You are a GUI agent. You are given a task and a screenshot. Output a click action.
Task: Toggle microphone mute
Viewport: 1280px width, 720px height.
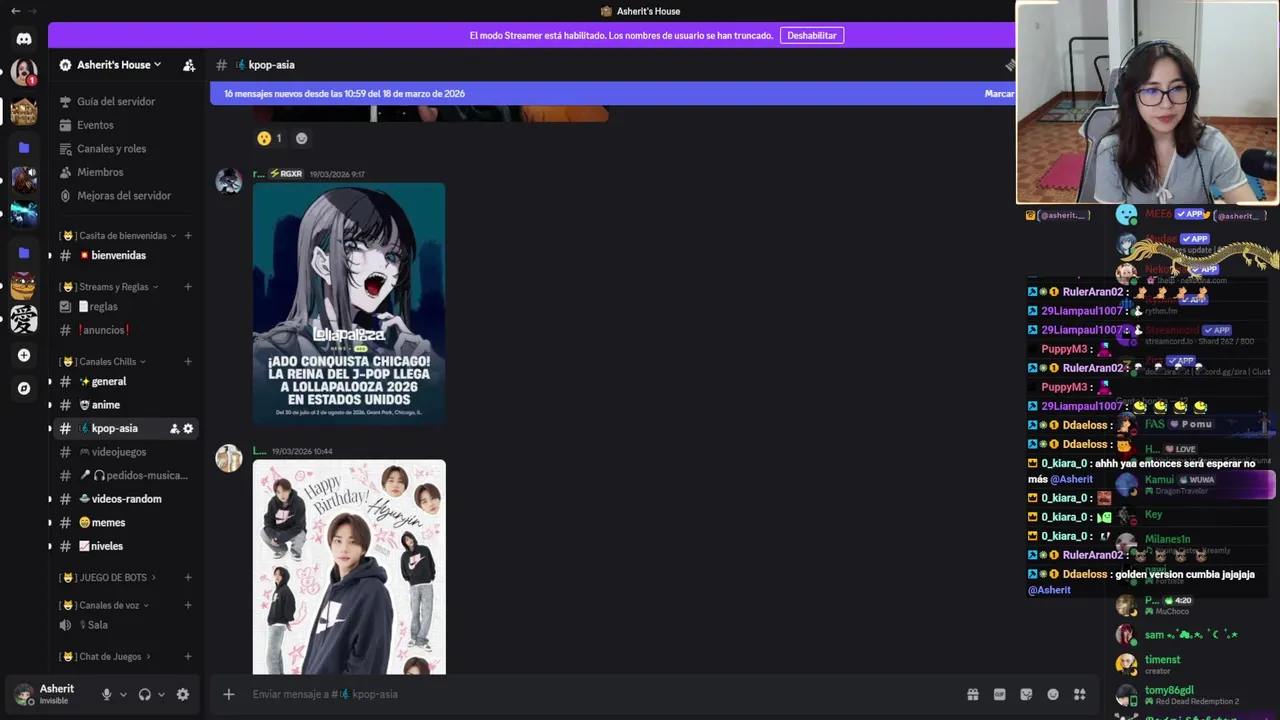coord(106,694)
